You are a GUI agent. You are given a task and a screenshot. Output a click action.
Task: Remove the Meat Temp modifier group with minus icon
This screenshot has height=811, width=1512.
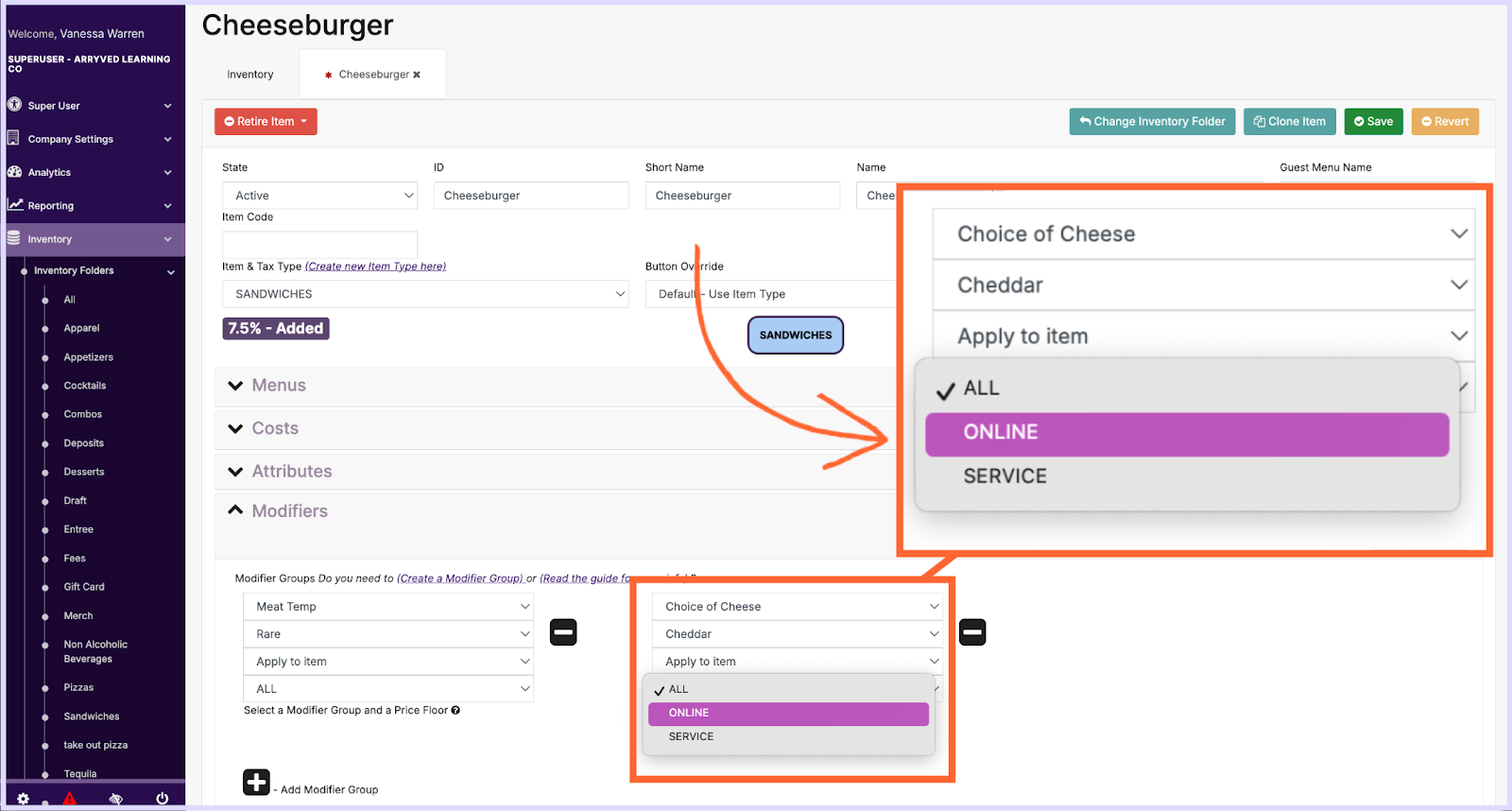563,632
